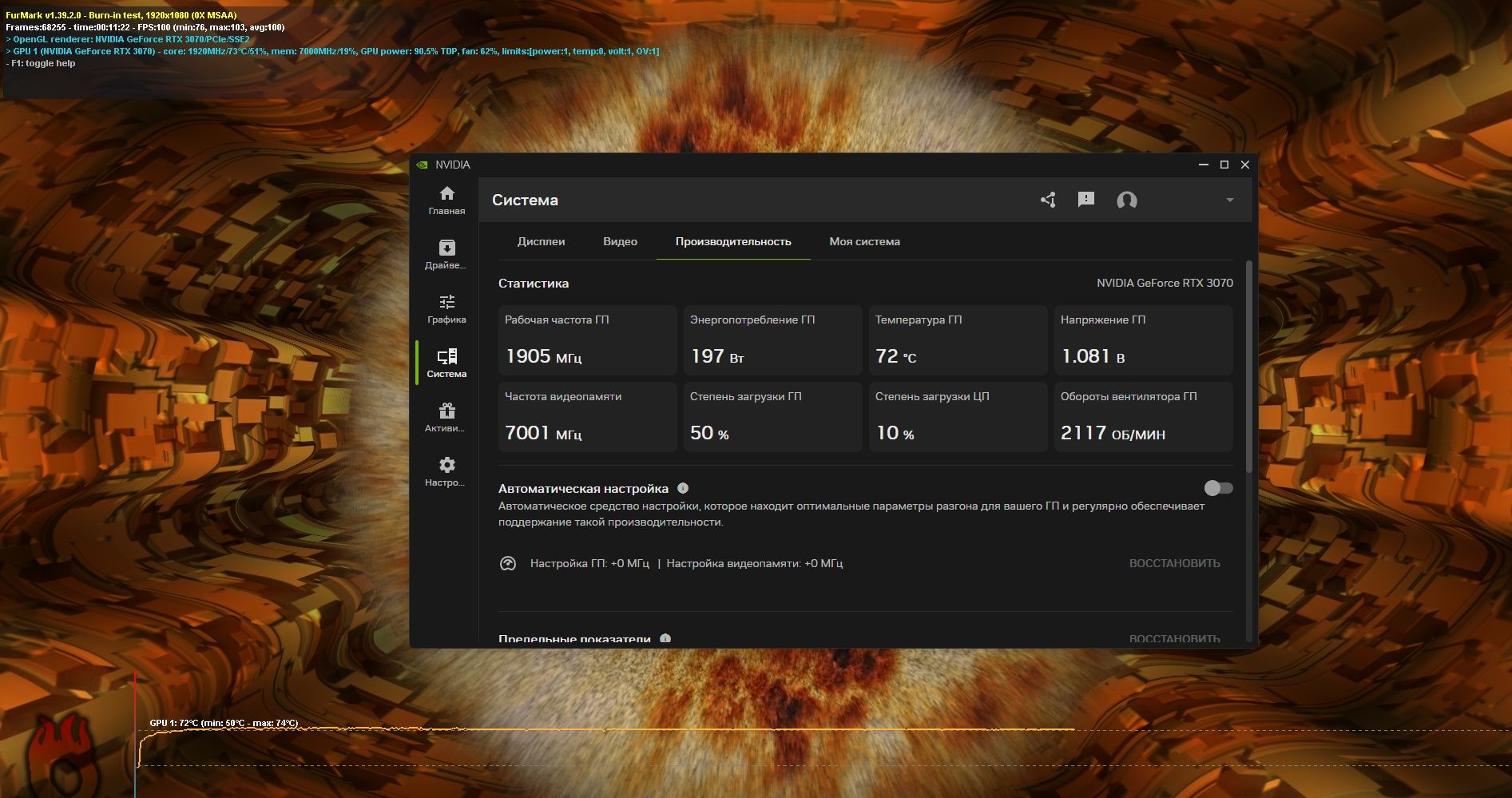The width and height of the screenshot is (1512, 798).
Task: Click the Система page title
Action: pyautogui.click(x=525, y=200)
